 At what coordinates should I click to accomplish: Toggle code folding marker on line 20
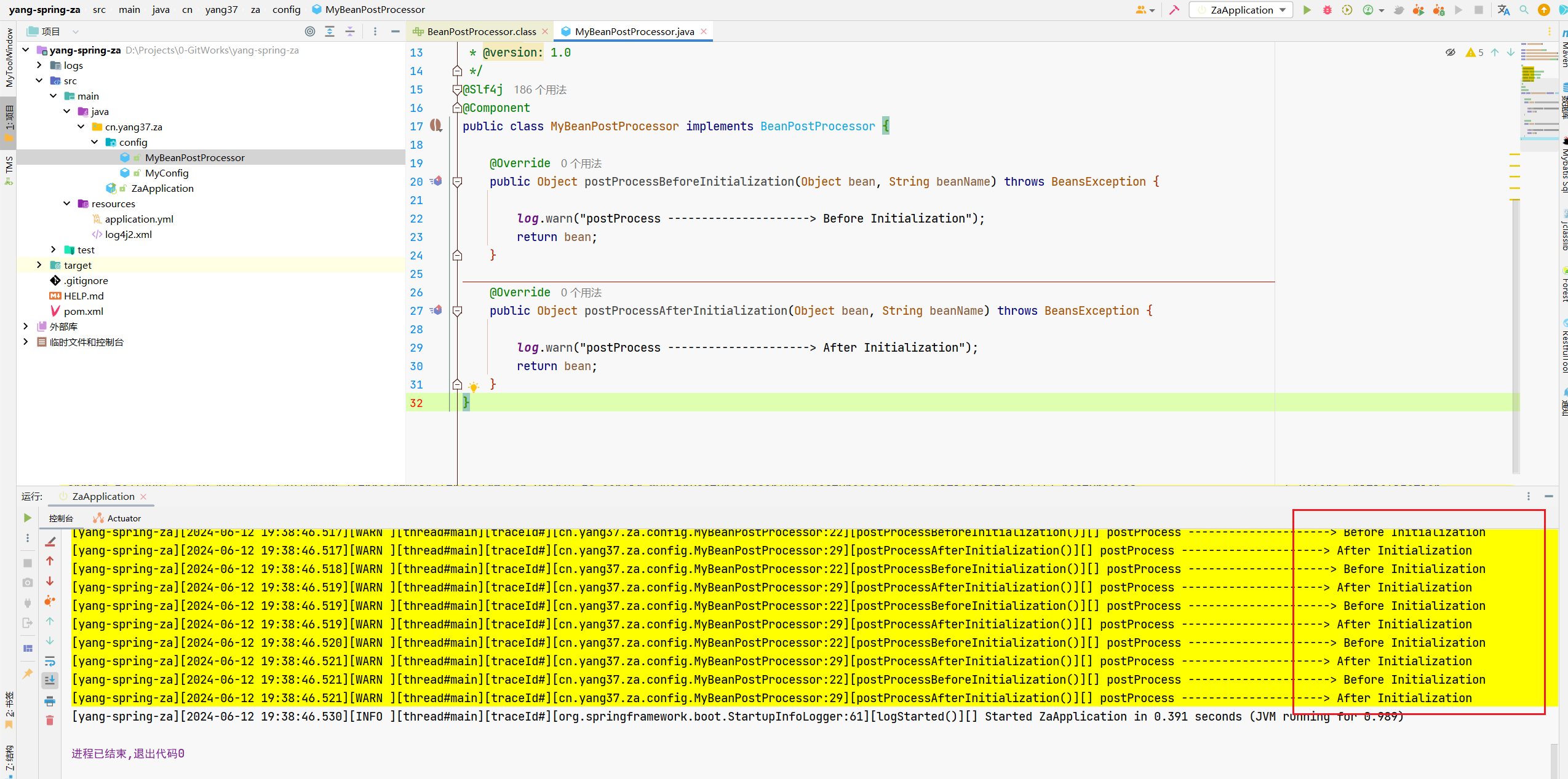(x=457, y=182)
